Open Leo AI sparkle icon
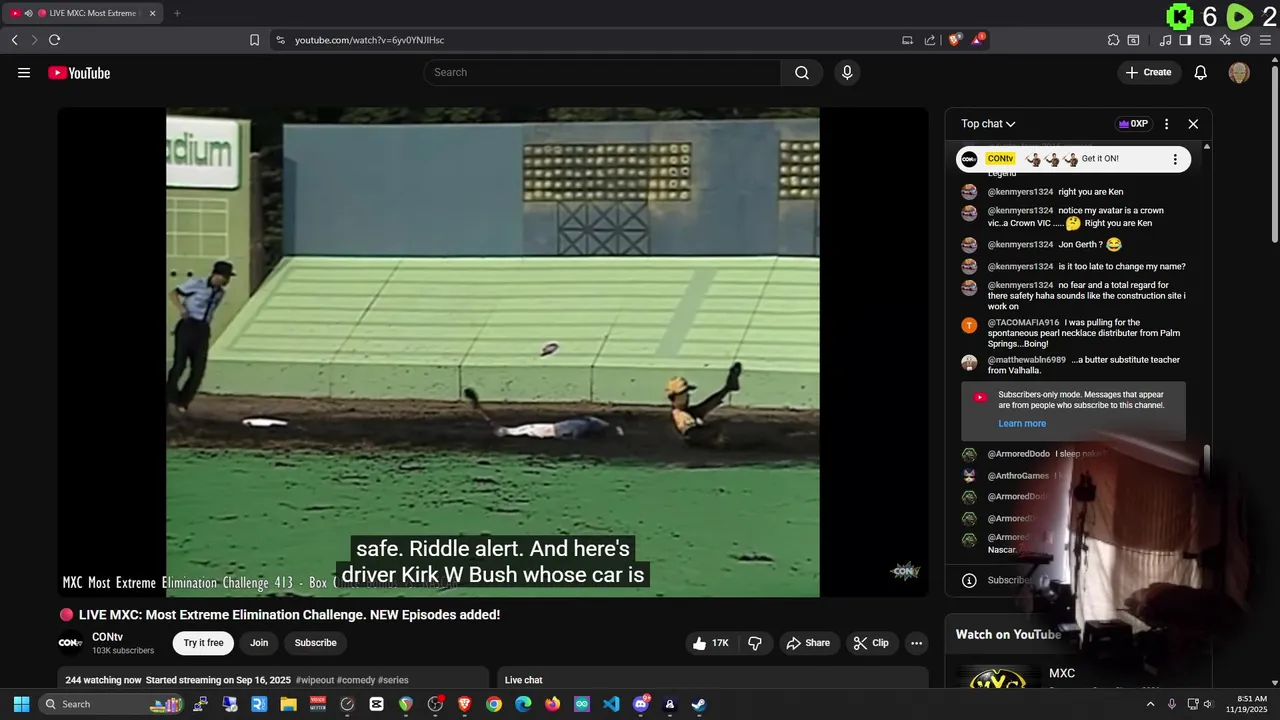Screen dimensions: 1280x720 coord(1225,40)
